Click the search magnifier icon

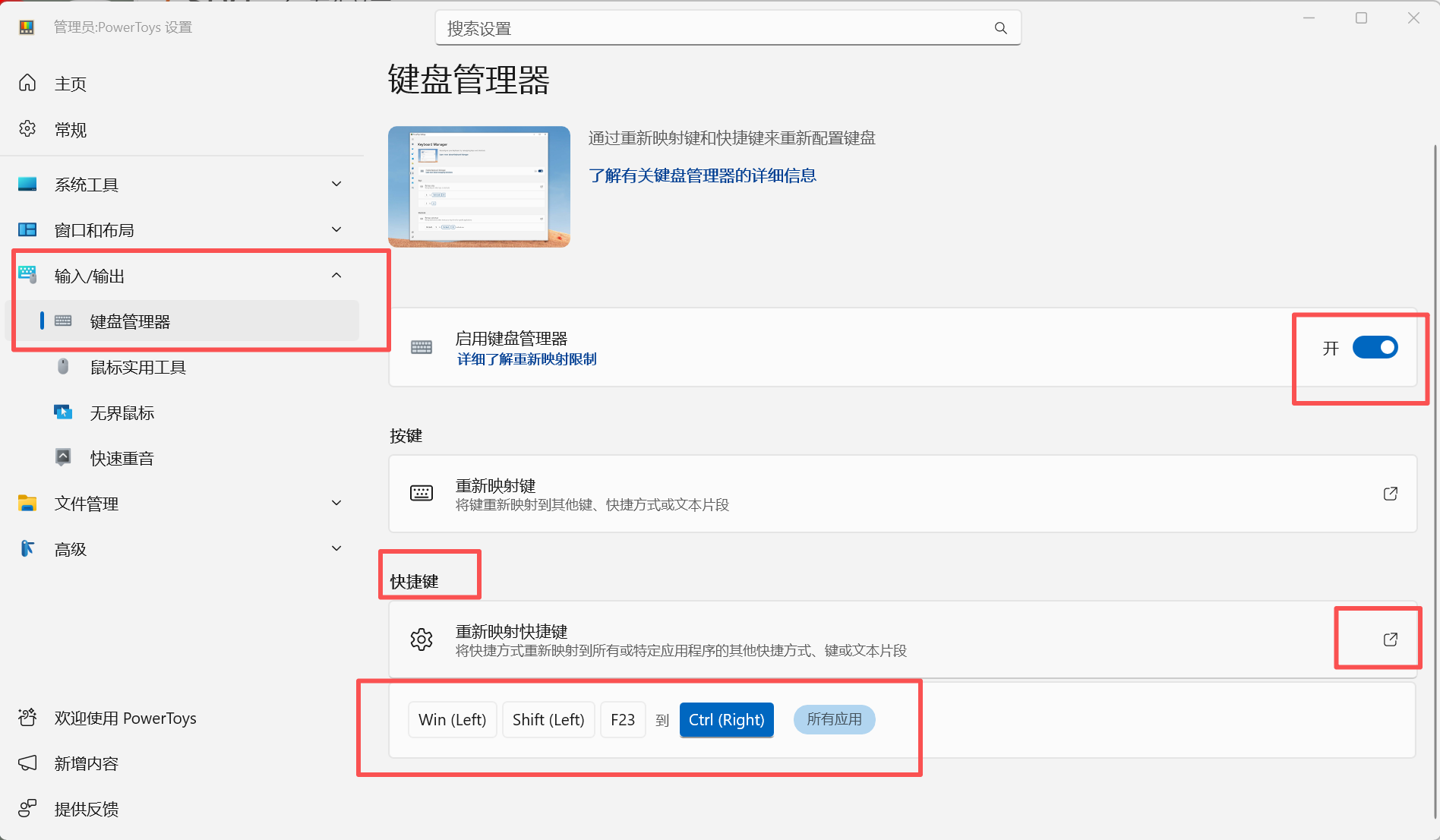tap(1001, 28)
